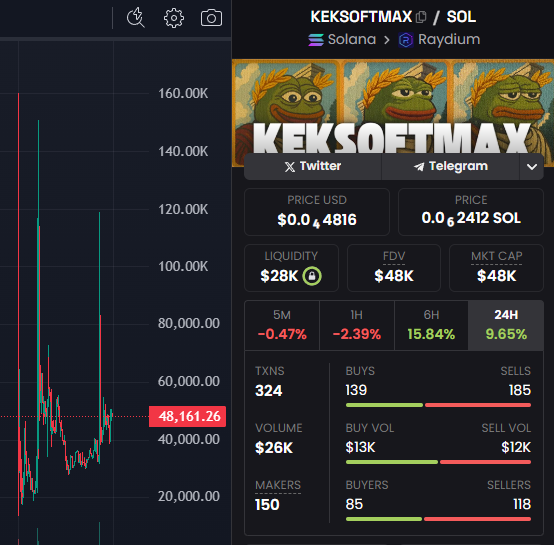Open the Twitter link button
This screenshot has width=554, height=545.
pyautogui.click(x=313, y=166)
